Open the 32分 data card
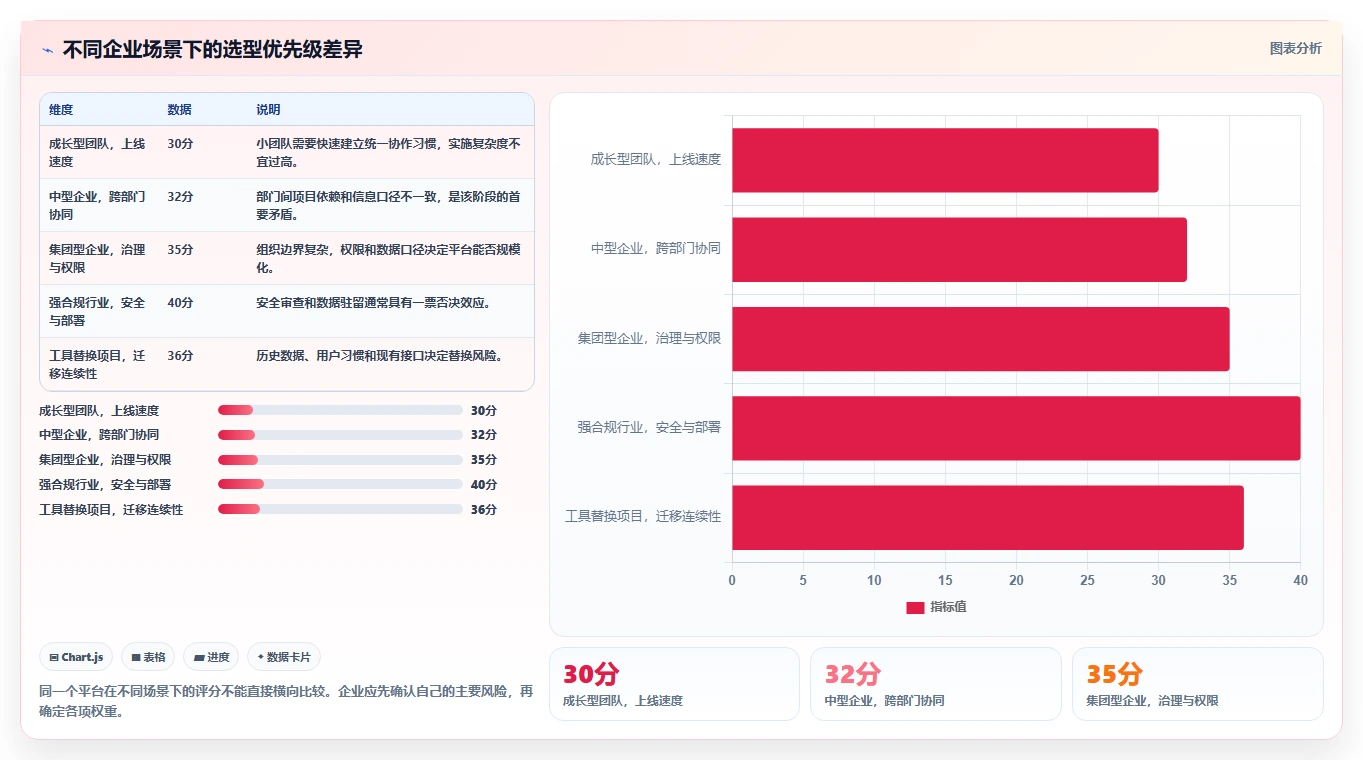This screenshot has width=1363, height=760. pos(936,684)
